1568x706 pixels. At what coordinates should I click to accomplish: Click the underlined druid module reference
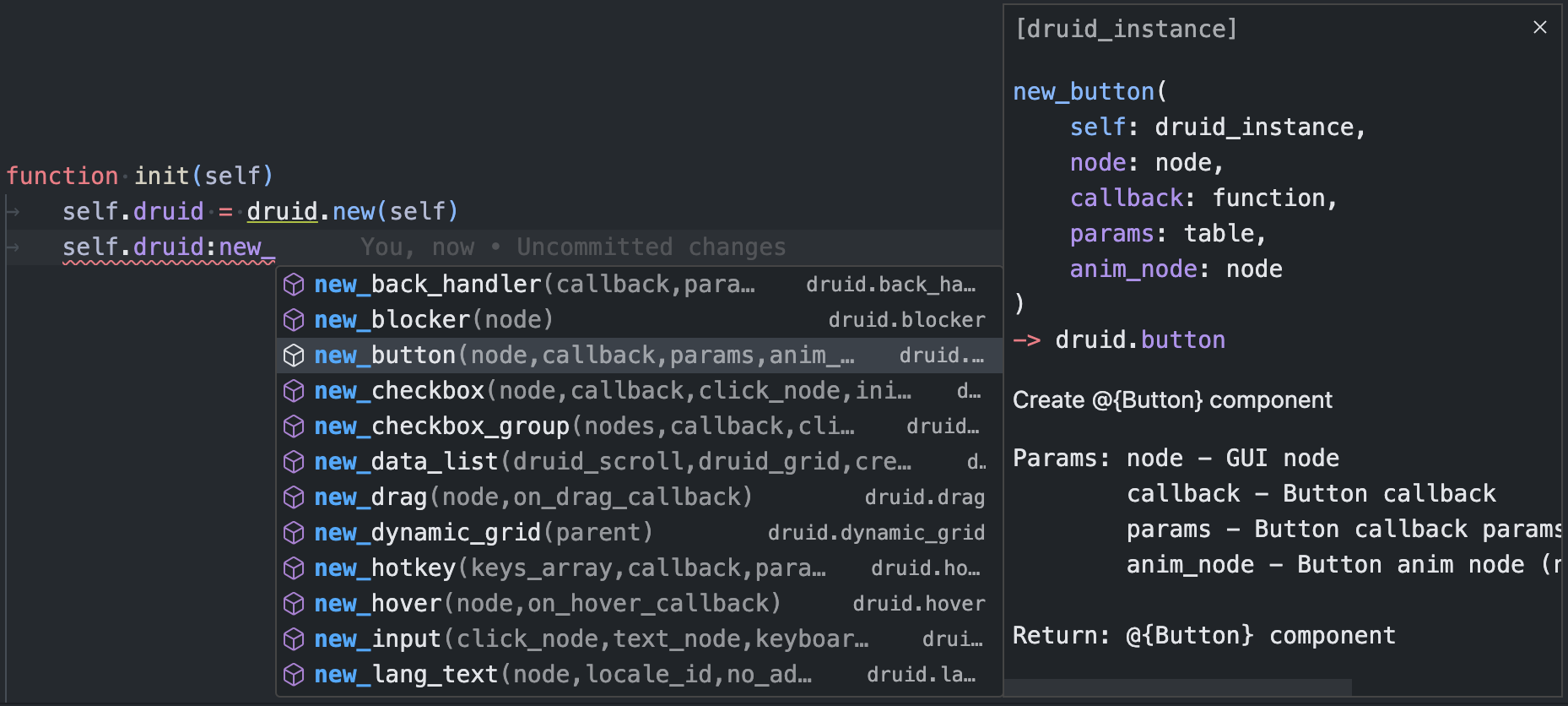coord(282,211)
